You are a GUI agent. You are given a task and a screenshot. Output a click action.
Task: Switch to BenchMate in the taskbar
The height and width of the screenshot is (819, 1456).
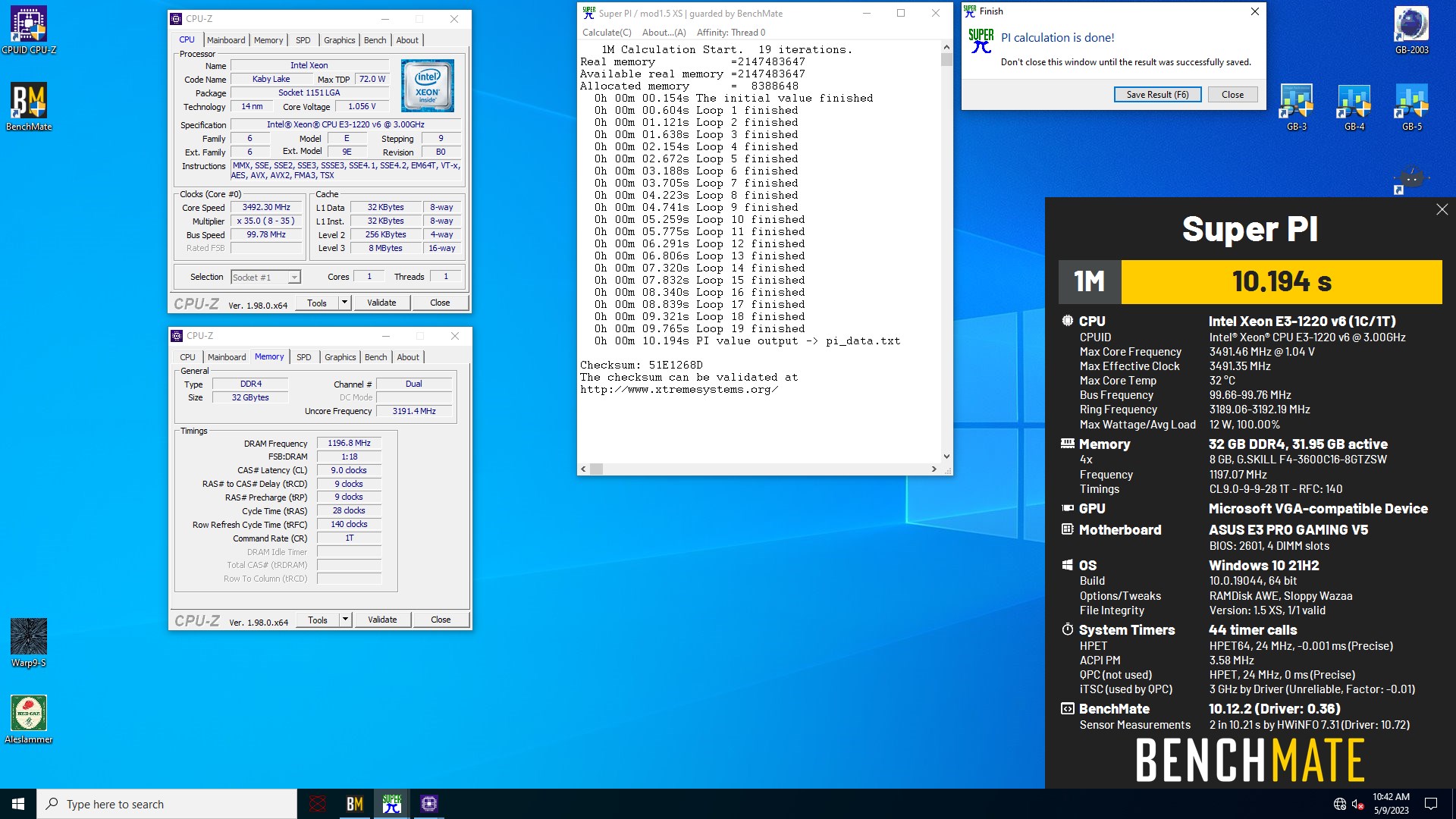point(355,804)
